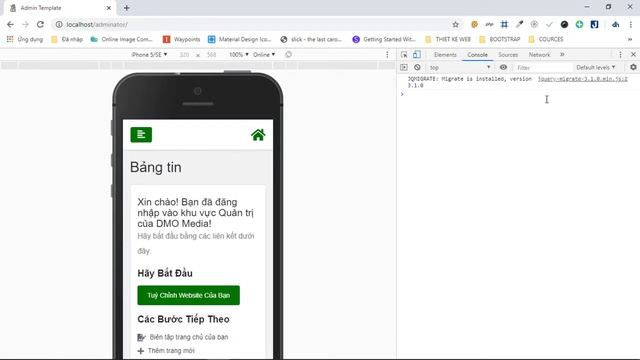The image size is (640, 360).
Task: Open slick - the last caro... bookmark
Action: click(x=311, y=39)
